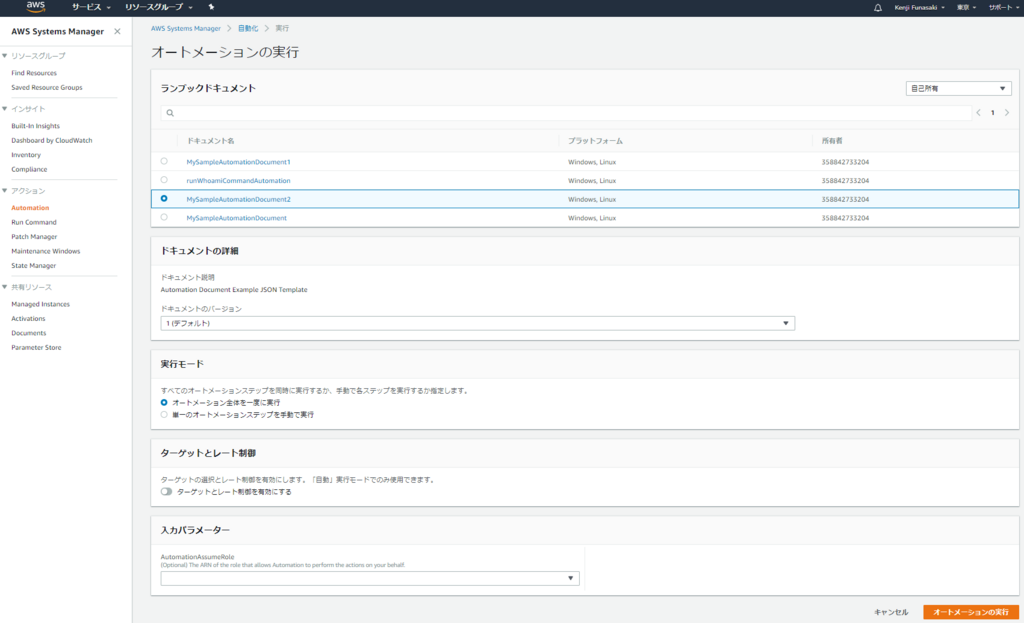Click the オートメーションの実行 orange button

click(x=971, y=613)
